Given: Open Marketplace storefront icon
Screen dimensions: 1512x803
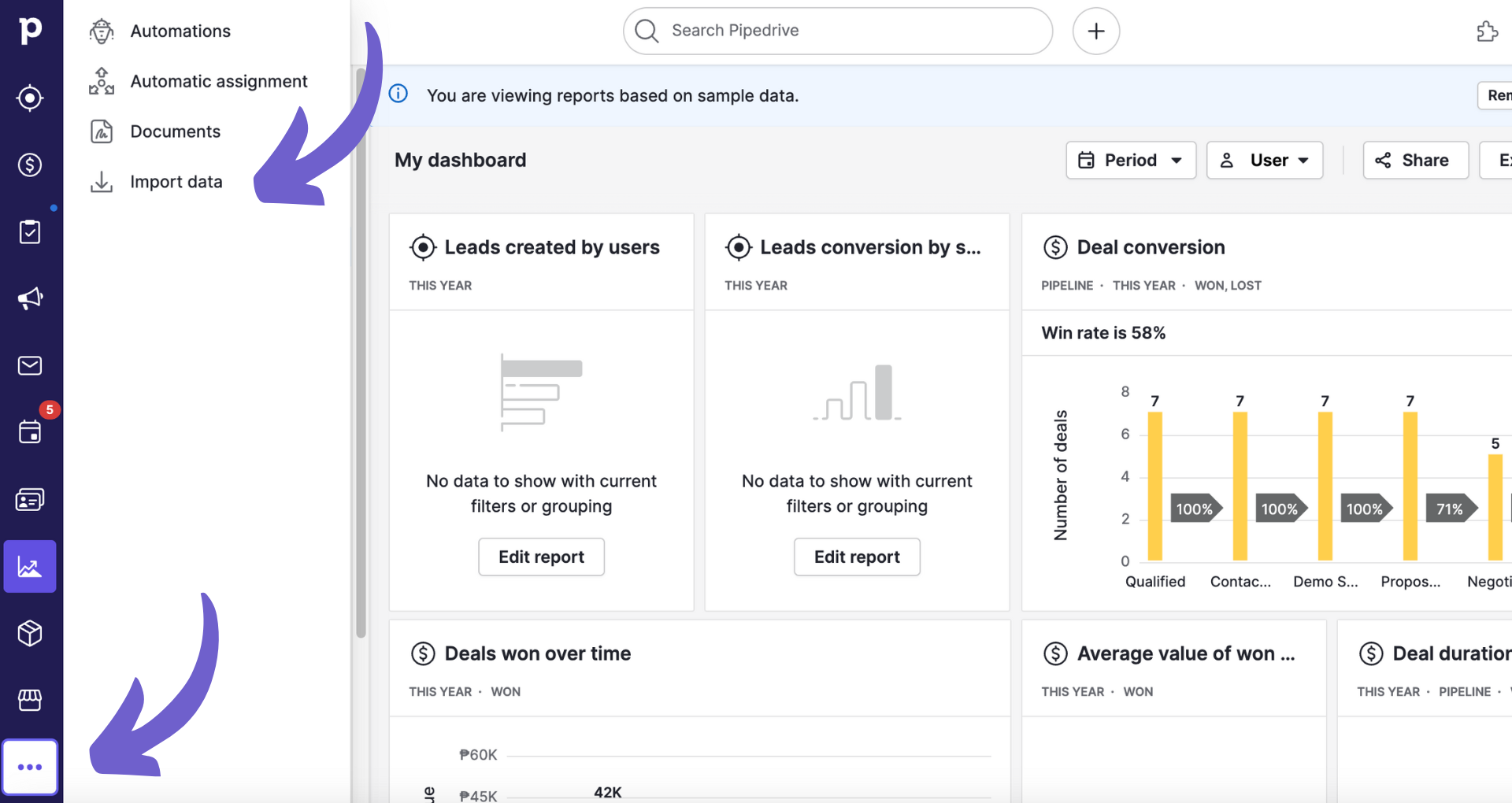Looking at the screenshot, I should (30, 700).
